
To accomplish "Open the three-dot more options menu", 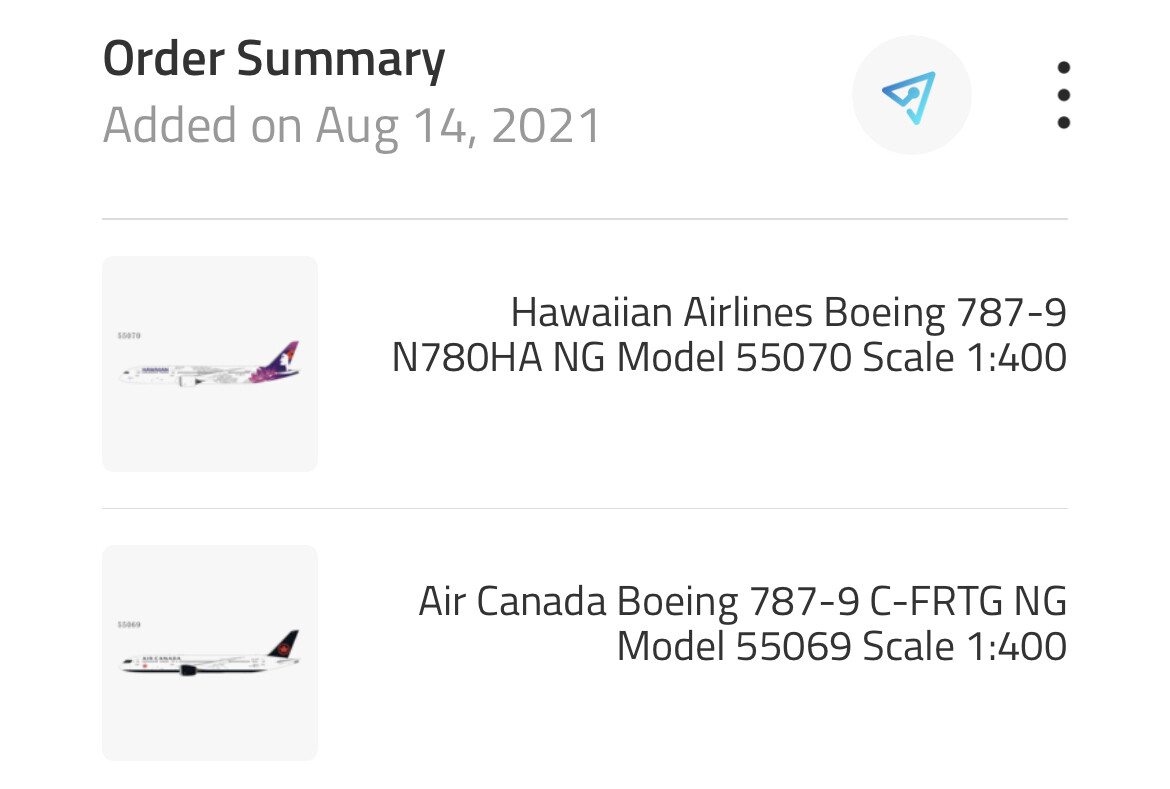I will (1063, 95).
